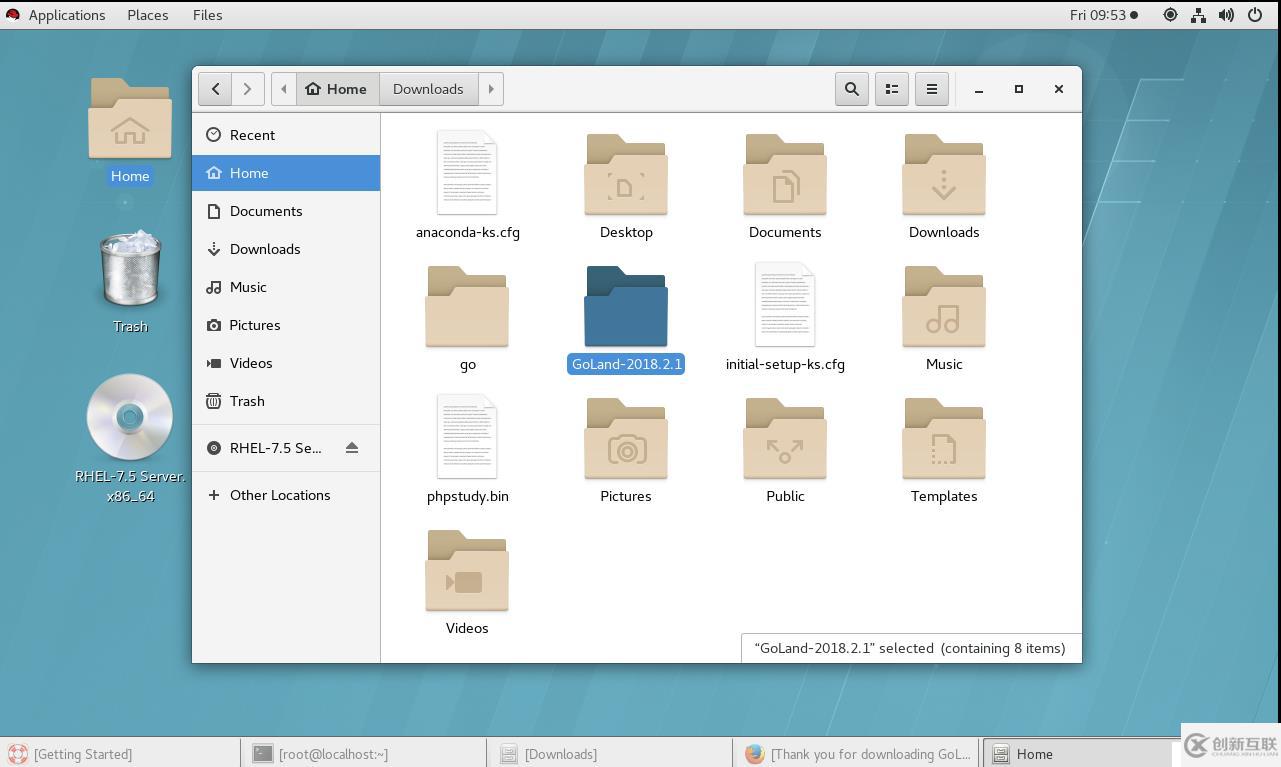
Task: Select Pictures in the sidebar
Action: pyautogui.click(x=286, y=325)
